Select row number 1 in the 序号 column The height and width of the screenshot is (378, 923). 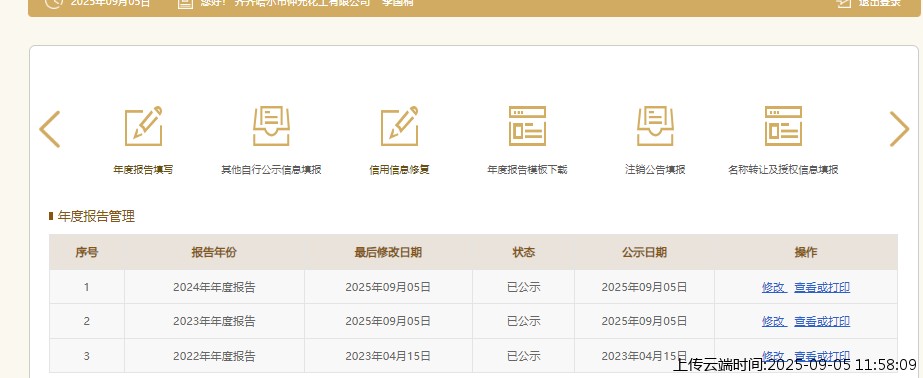(x=87, y=287)
